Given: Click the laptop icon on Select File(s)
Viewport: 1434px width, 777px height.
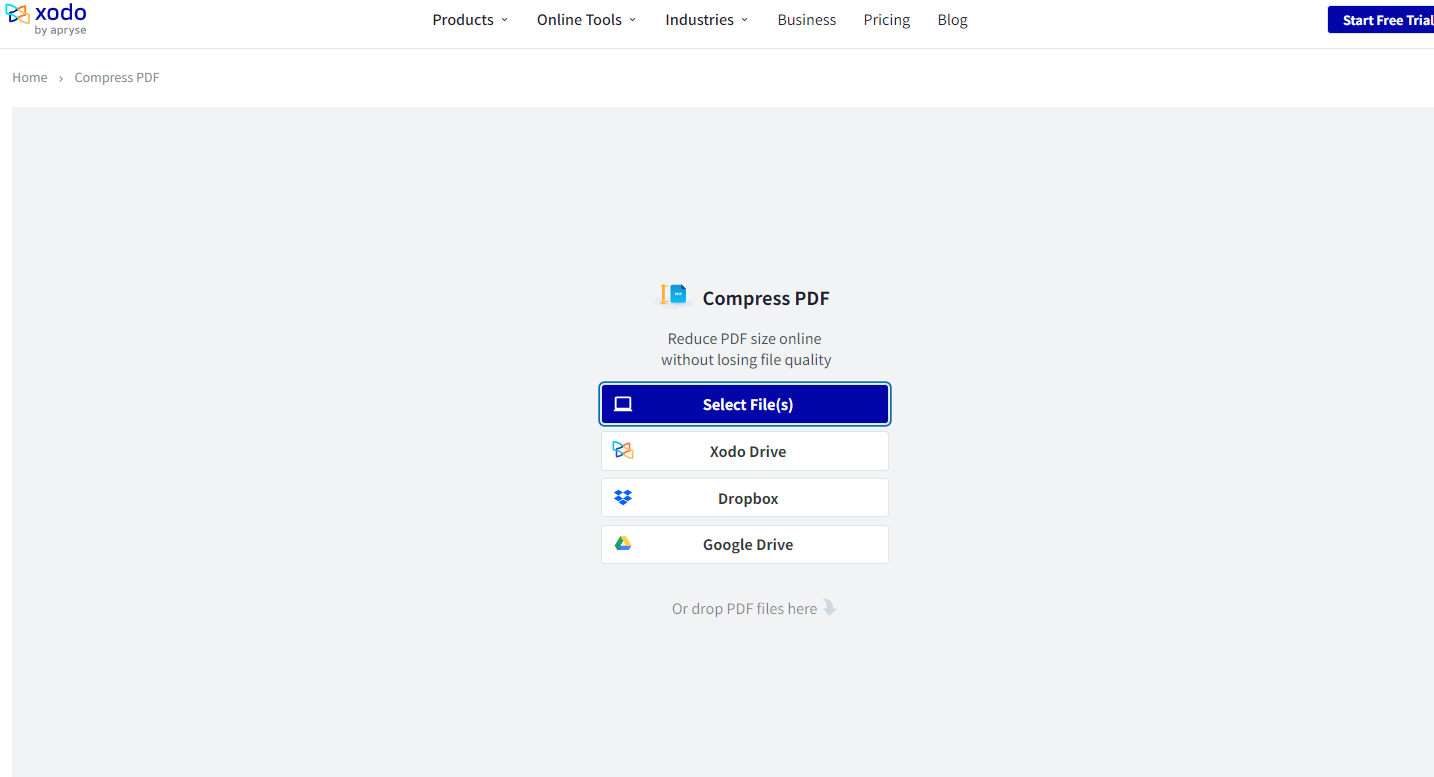Looking at the screenshot, I should click(623, 405).
